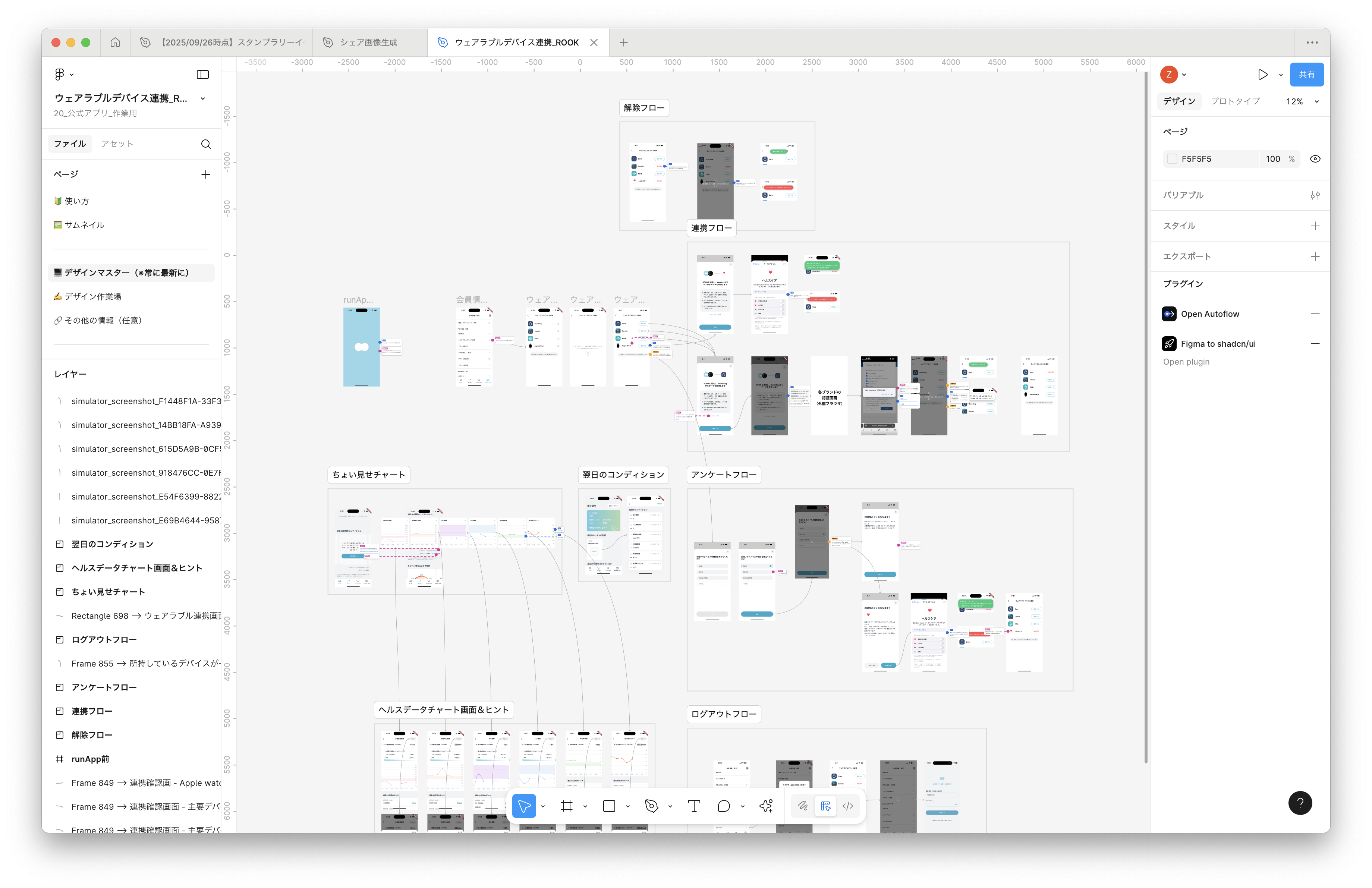The height and width of the screenshot is (888, 1372).
Task: Open the zoom percentage dropdown
Action: (1302, 101)
